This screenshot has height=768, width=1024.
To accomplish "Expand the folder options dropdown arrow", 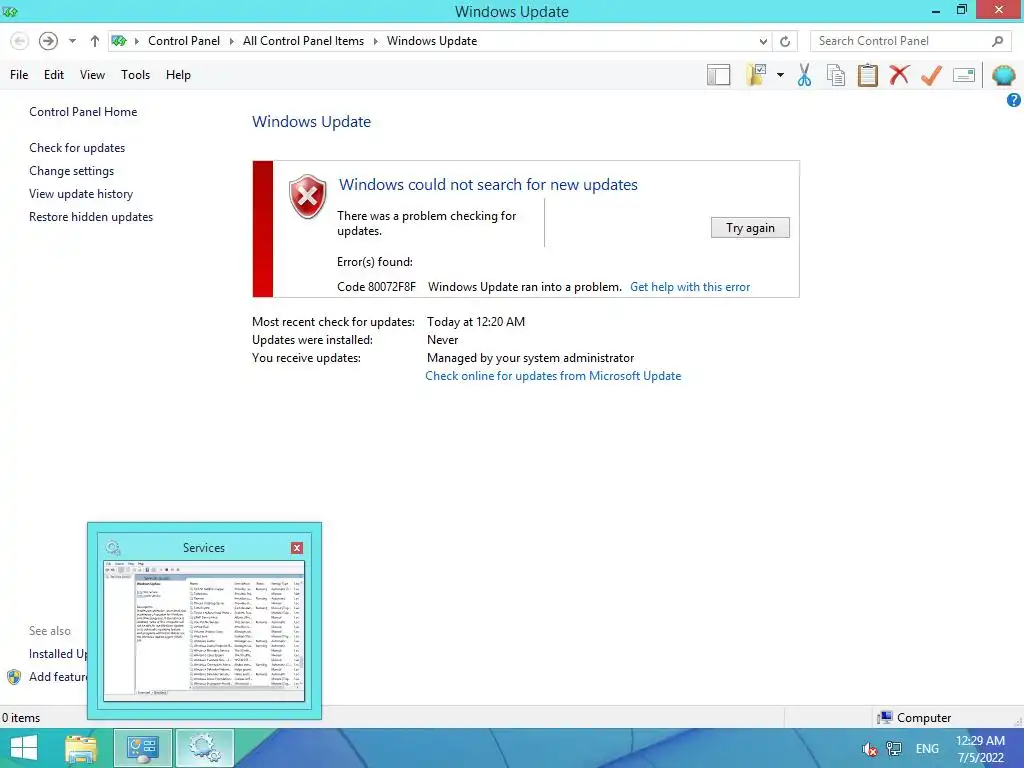I will 780,75.
